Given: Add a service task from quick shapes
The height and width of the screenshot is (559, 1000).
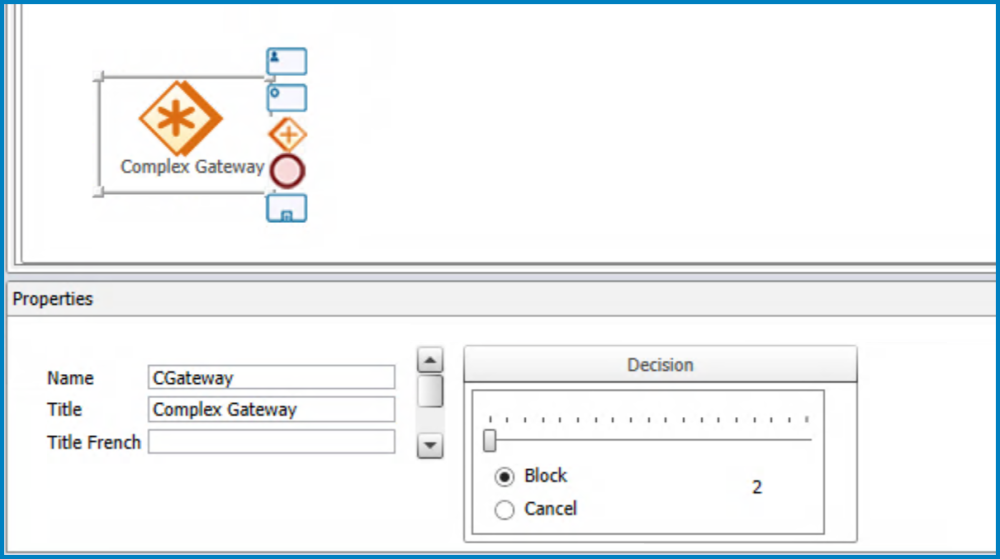Looking at the screenshot, I should [x=286, y=98].
